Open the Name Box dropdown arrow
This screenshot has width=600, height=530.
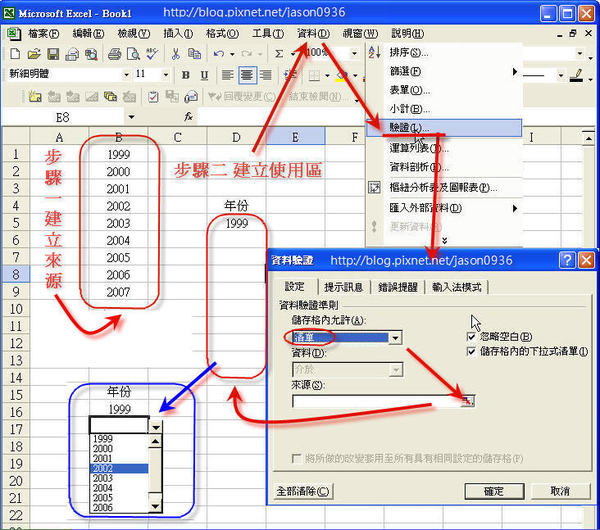(x=131, y=117)
